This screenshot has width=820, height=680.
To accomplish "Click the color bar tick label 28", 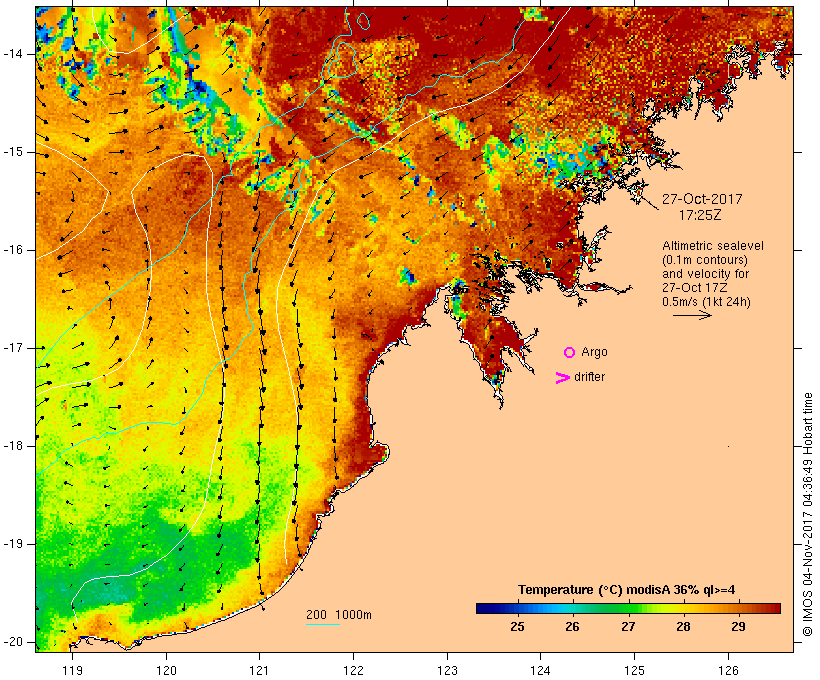I will [x=683, y=627].
